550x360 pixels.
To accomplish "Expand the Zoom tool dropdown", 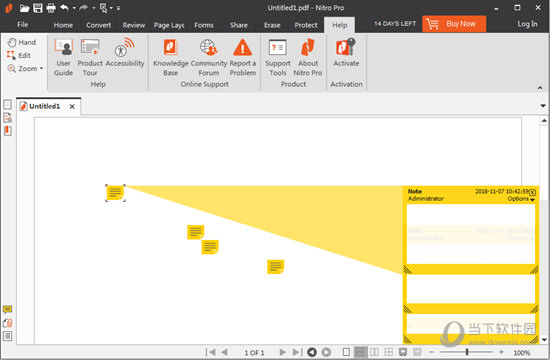I will pos(41,68).
